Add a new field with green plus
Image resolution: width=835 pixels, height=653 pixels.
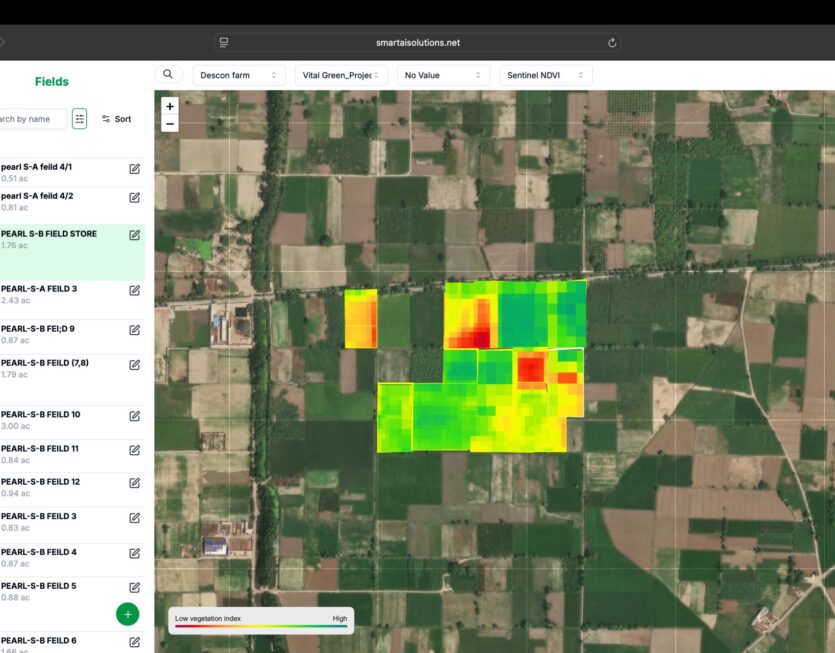(128, 614)
